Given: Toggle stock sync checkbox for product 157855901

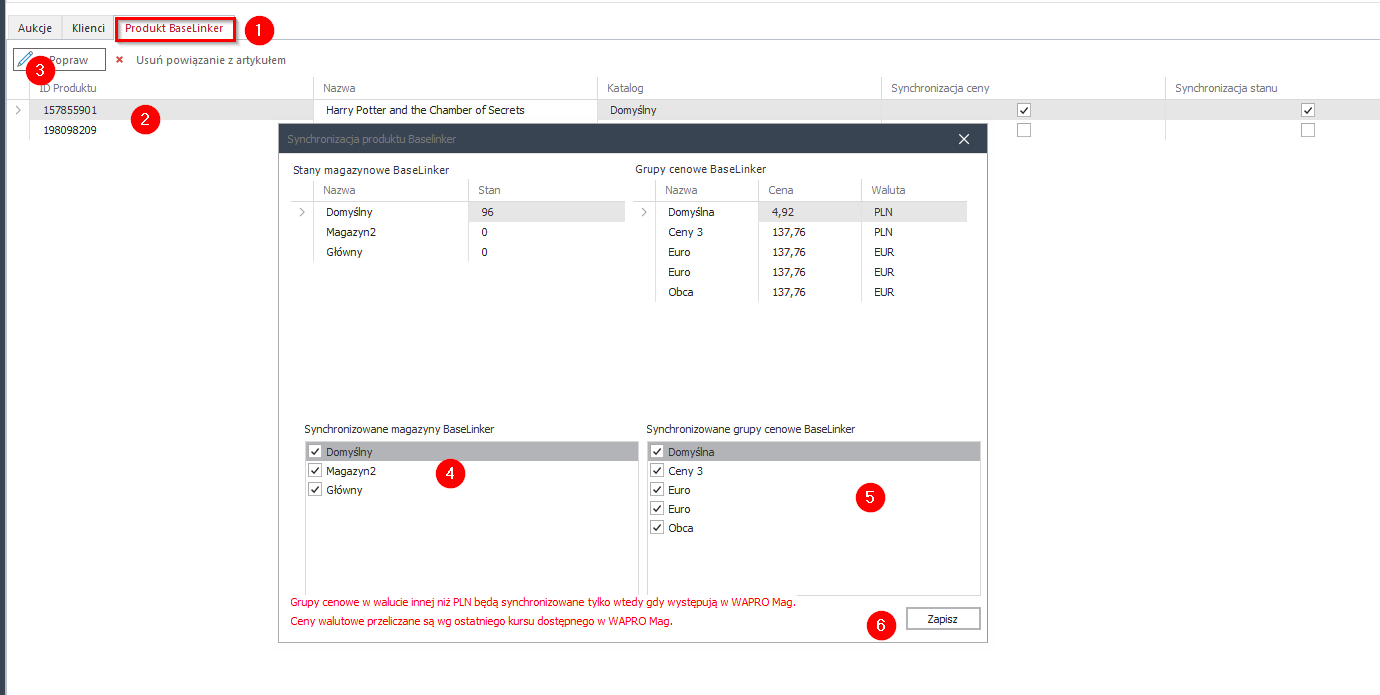Looking at the screenshot, I should [1307, 110].
